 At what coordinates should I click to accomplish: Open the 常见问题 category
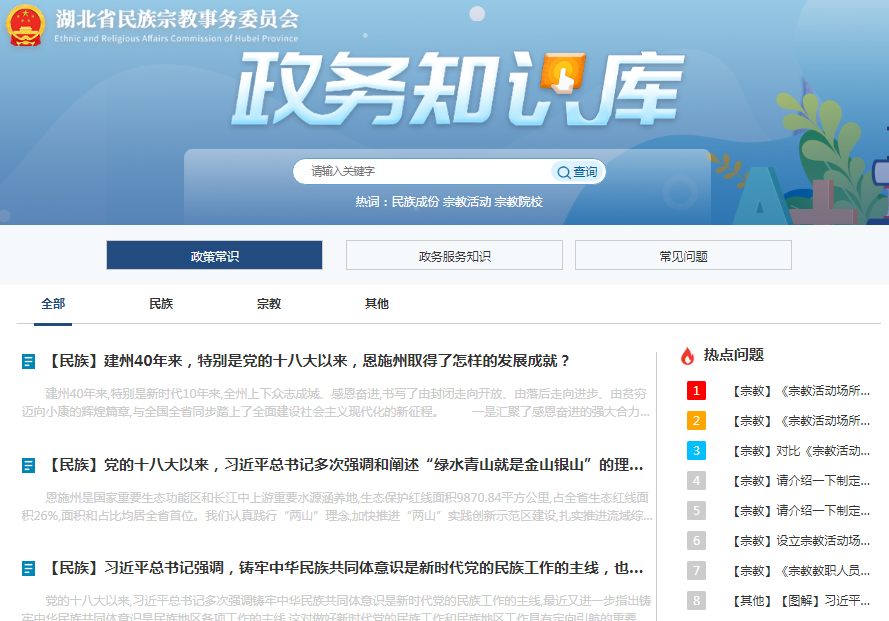(683, 256)
